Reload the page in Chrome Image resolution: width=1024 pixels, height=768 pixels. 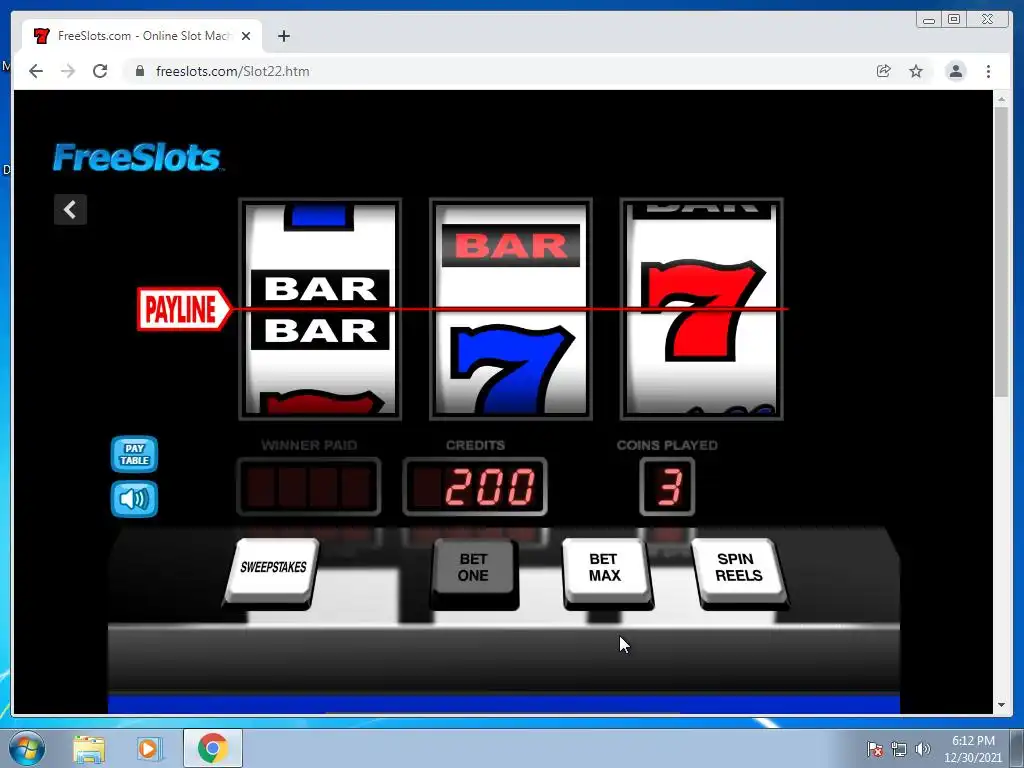tap(100, 71)
